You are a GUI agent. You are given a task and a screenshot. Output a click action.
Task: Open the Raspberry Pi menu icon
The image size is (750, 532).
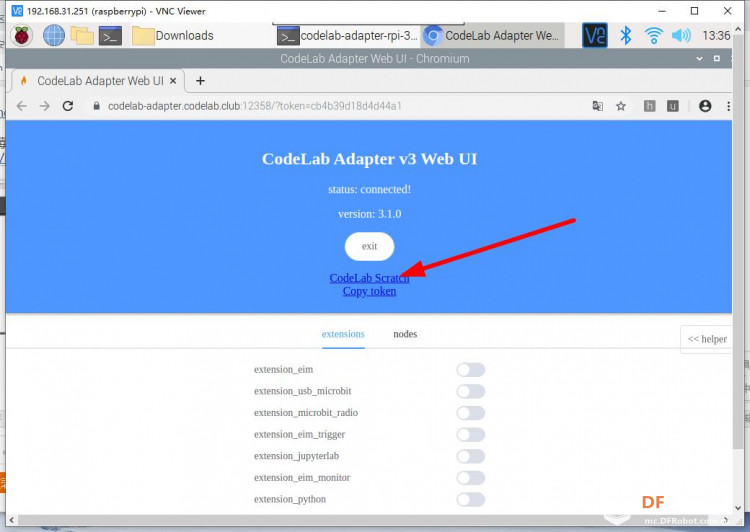[x=22, y=35]
